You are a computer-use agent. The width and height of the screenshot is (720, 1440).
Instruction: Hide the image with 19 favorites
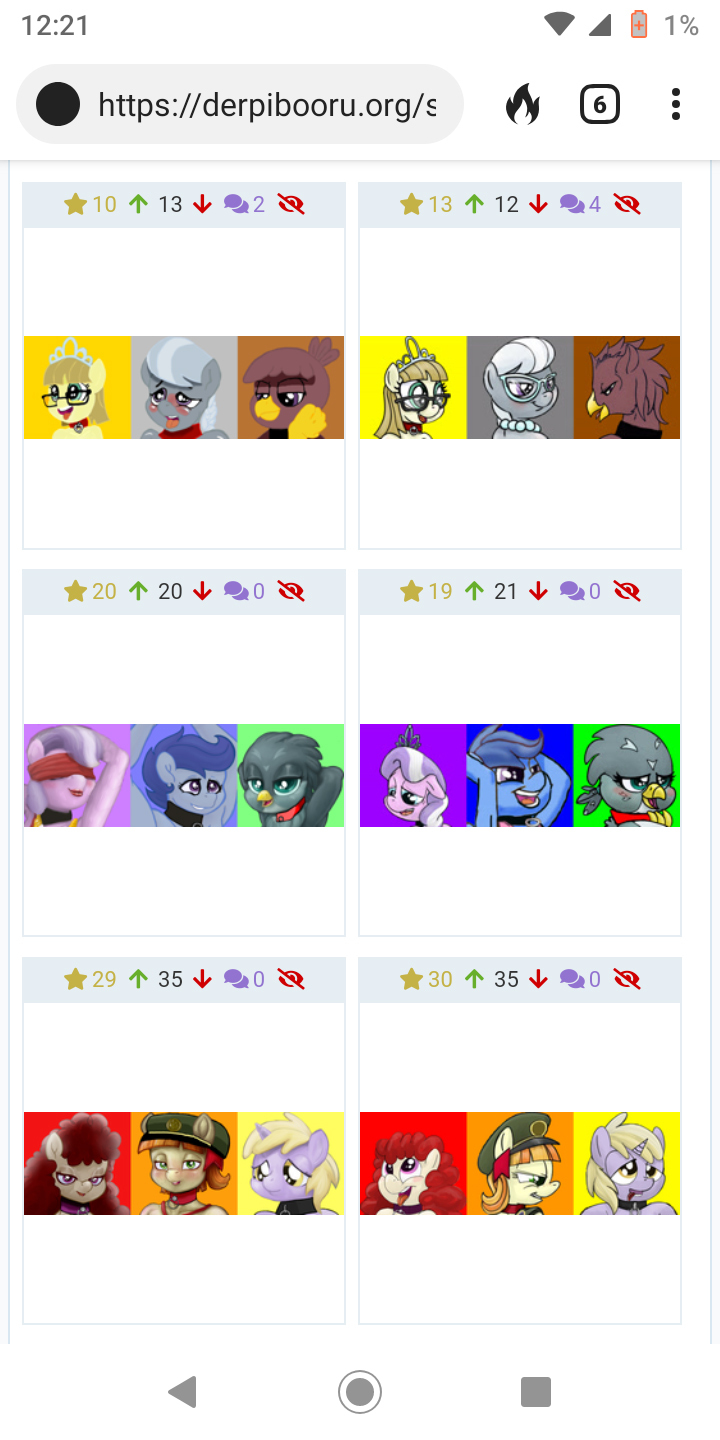(627, 592)
